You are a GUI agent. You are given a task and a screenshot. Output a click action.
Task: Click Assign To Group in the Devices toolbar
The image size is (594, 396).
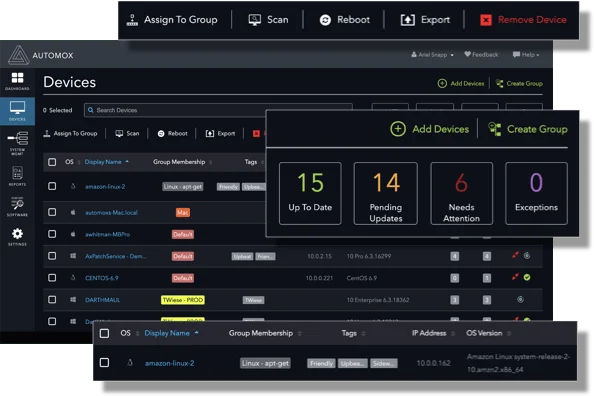[x=70, y=133]
